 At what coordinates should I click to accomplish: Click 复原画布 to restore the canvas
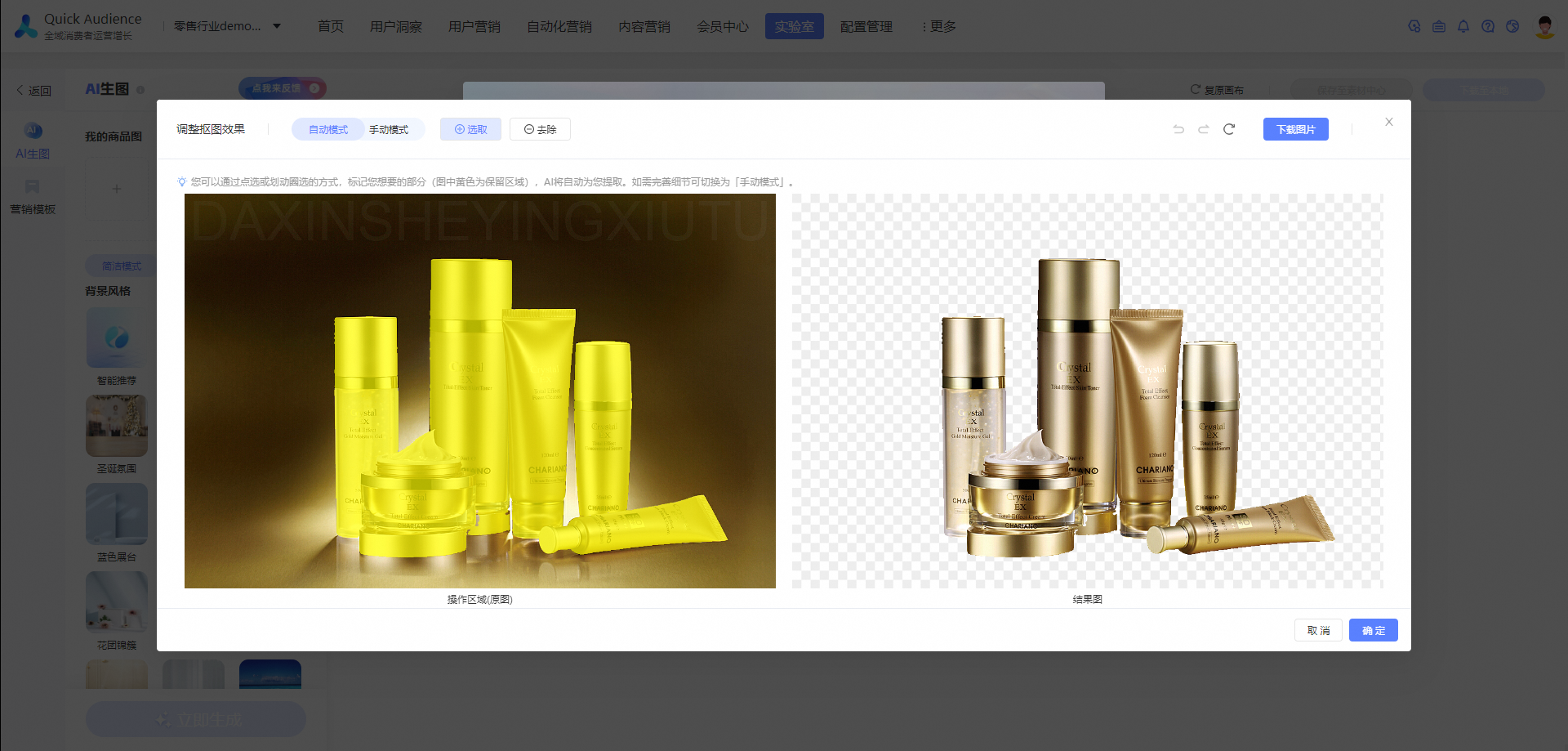1217,90
